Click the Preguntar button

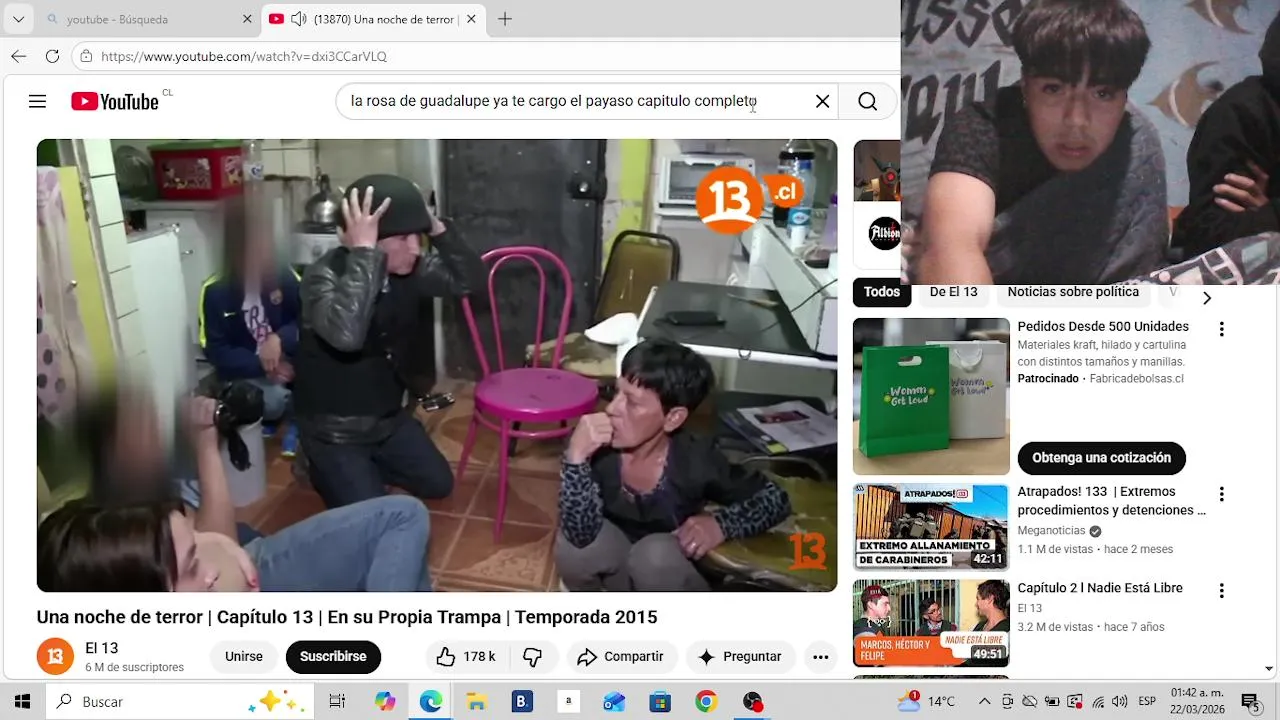tap(740, 656)
